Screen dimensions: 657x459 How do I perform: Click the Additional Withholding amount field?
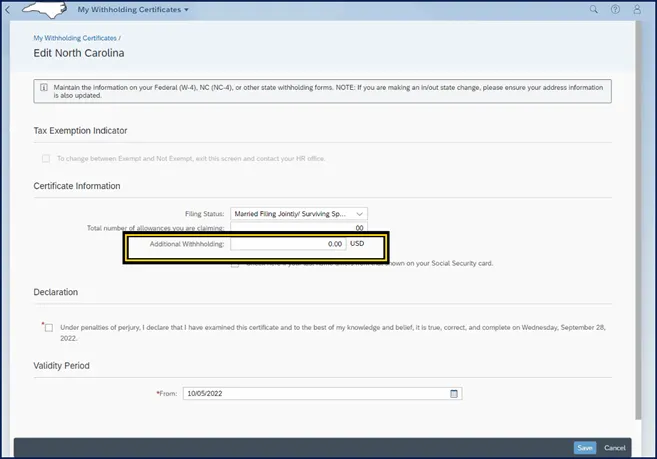coord(288,244)
